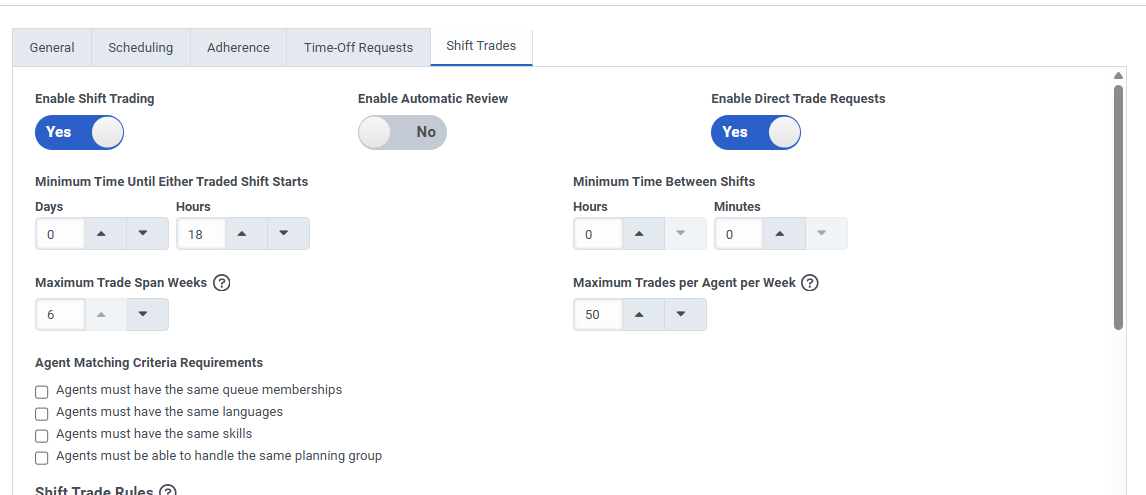Turn off Enable Shift Trading toggle

79,132
